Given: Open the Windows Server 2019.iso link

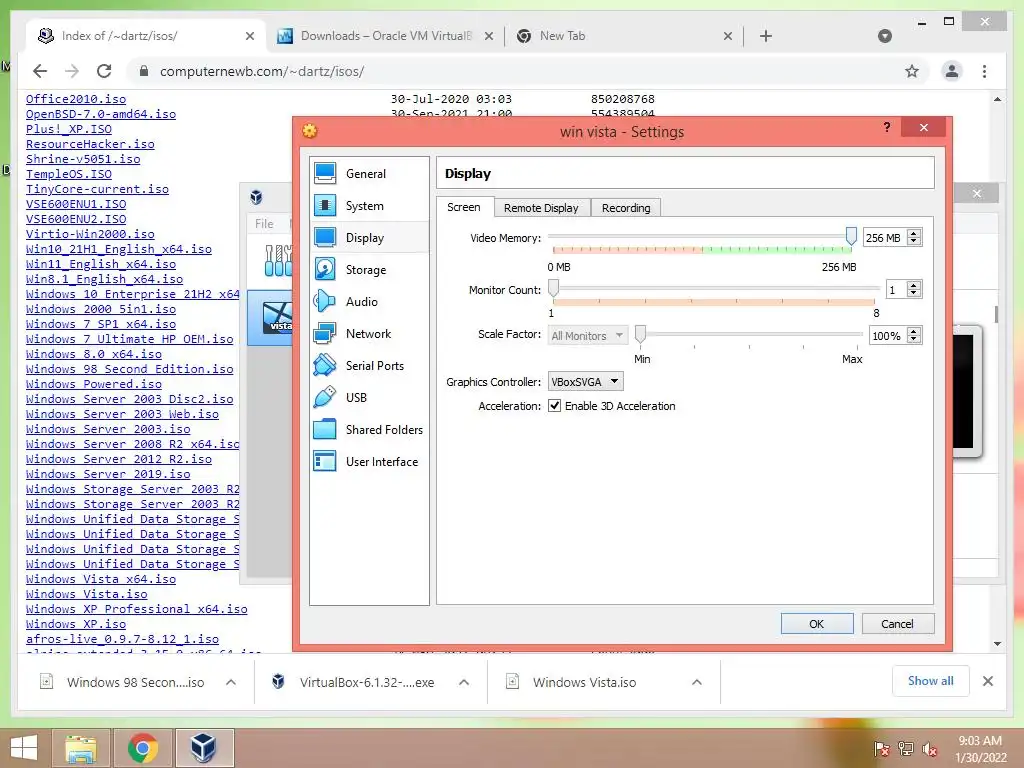Looking at the screenshot, I should (108, 473).
